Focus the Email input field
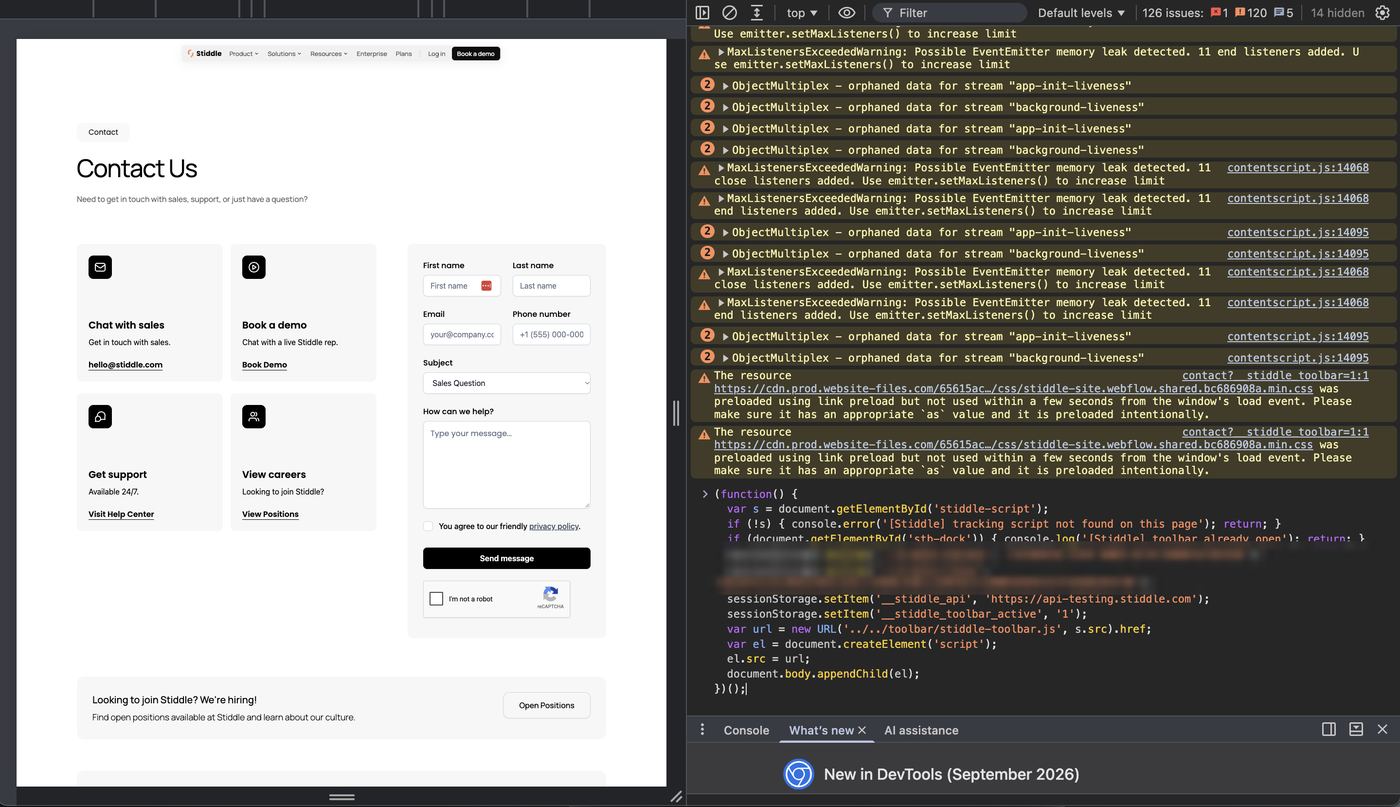This screenshot has height=807, width=1400. (461, 334)
